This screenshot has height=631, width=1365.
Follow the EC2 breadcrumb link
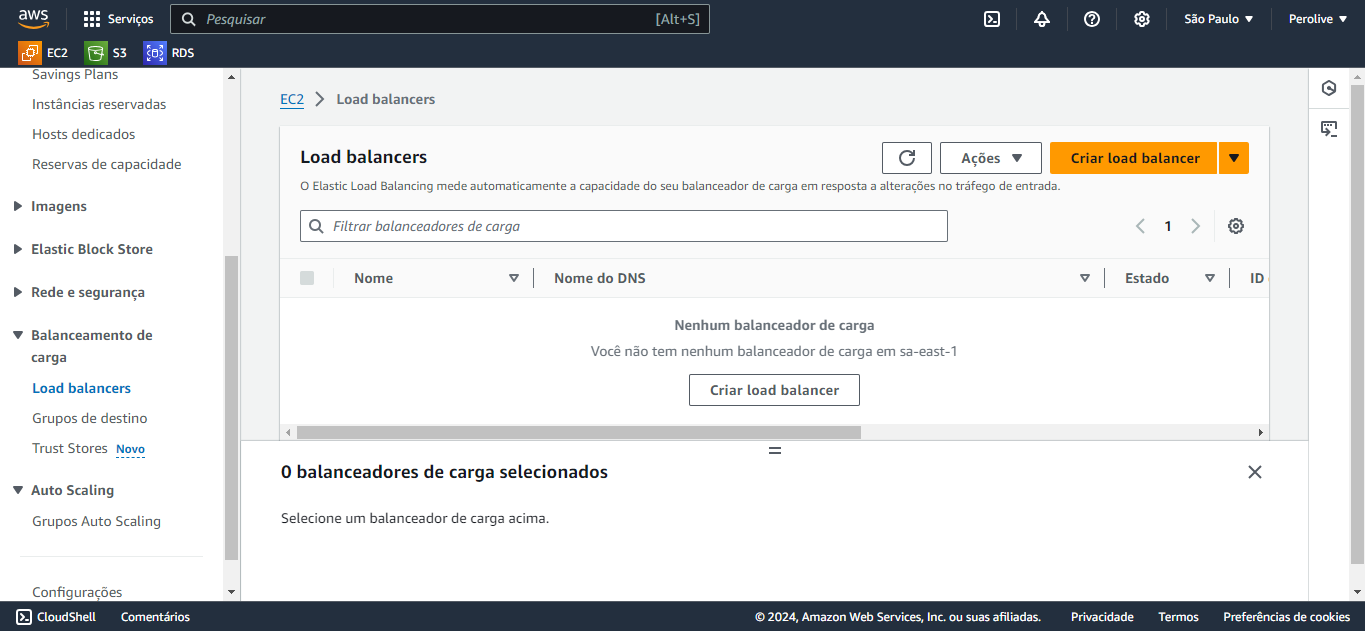[x=292, y=99]
